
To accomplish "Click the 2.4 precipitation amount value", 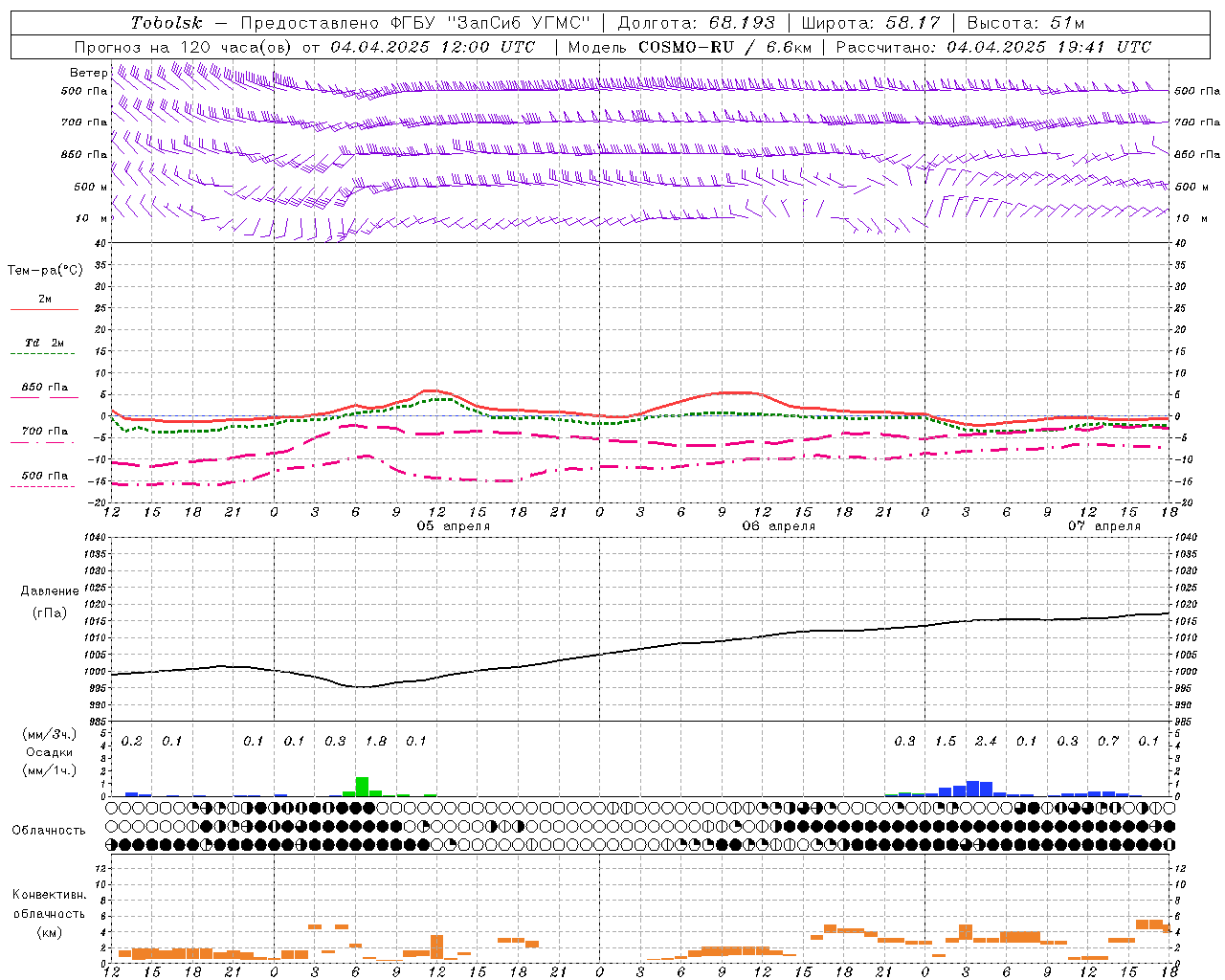I will (x=986, y=741).
